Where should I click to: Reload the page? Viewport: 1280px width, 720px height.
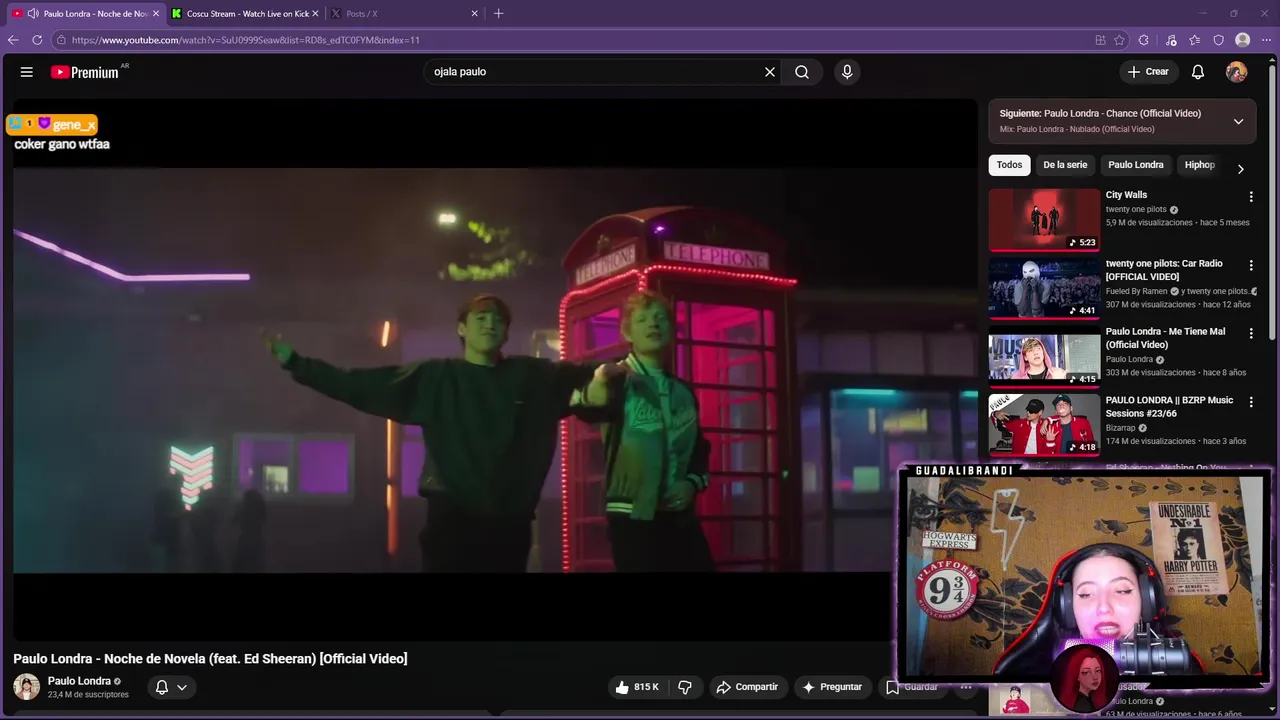point(37,40)
